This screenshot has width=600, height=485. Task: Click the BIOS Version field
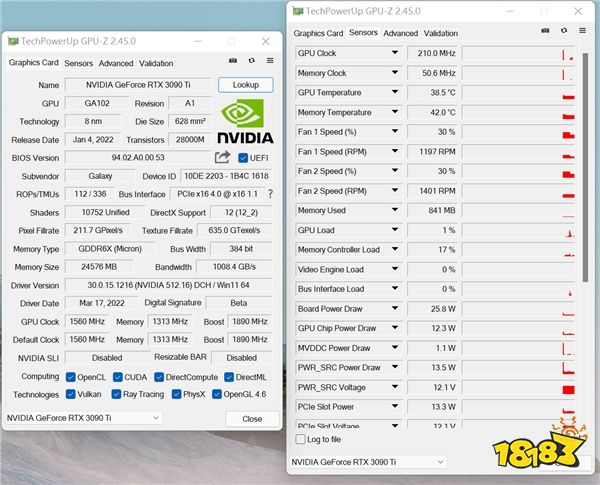[x=138, y=157]
